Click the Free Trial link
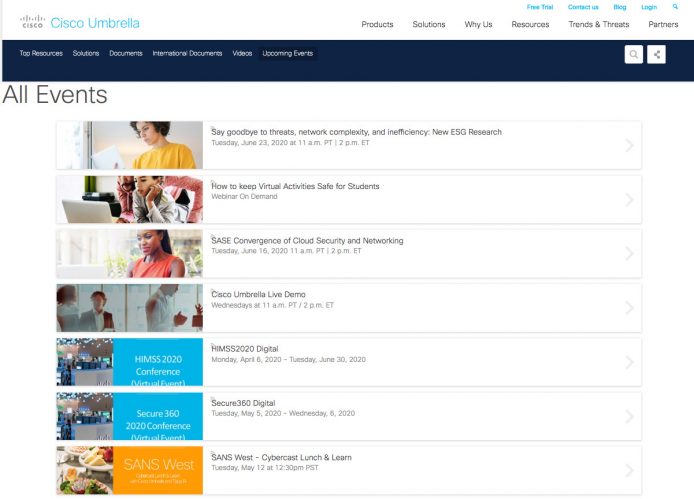This screenshot has width=694, height=499. (539, 7)
